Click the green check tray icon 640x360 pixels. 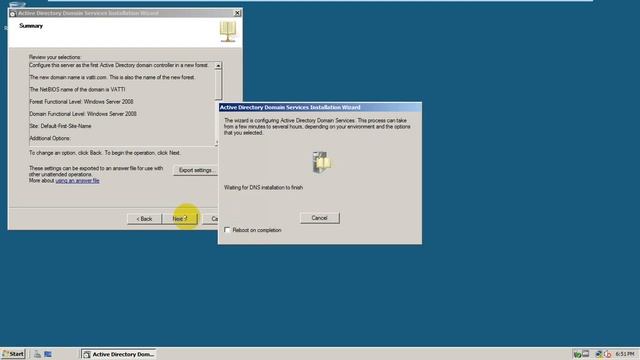[x=577, y=354]
